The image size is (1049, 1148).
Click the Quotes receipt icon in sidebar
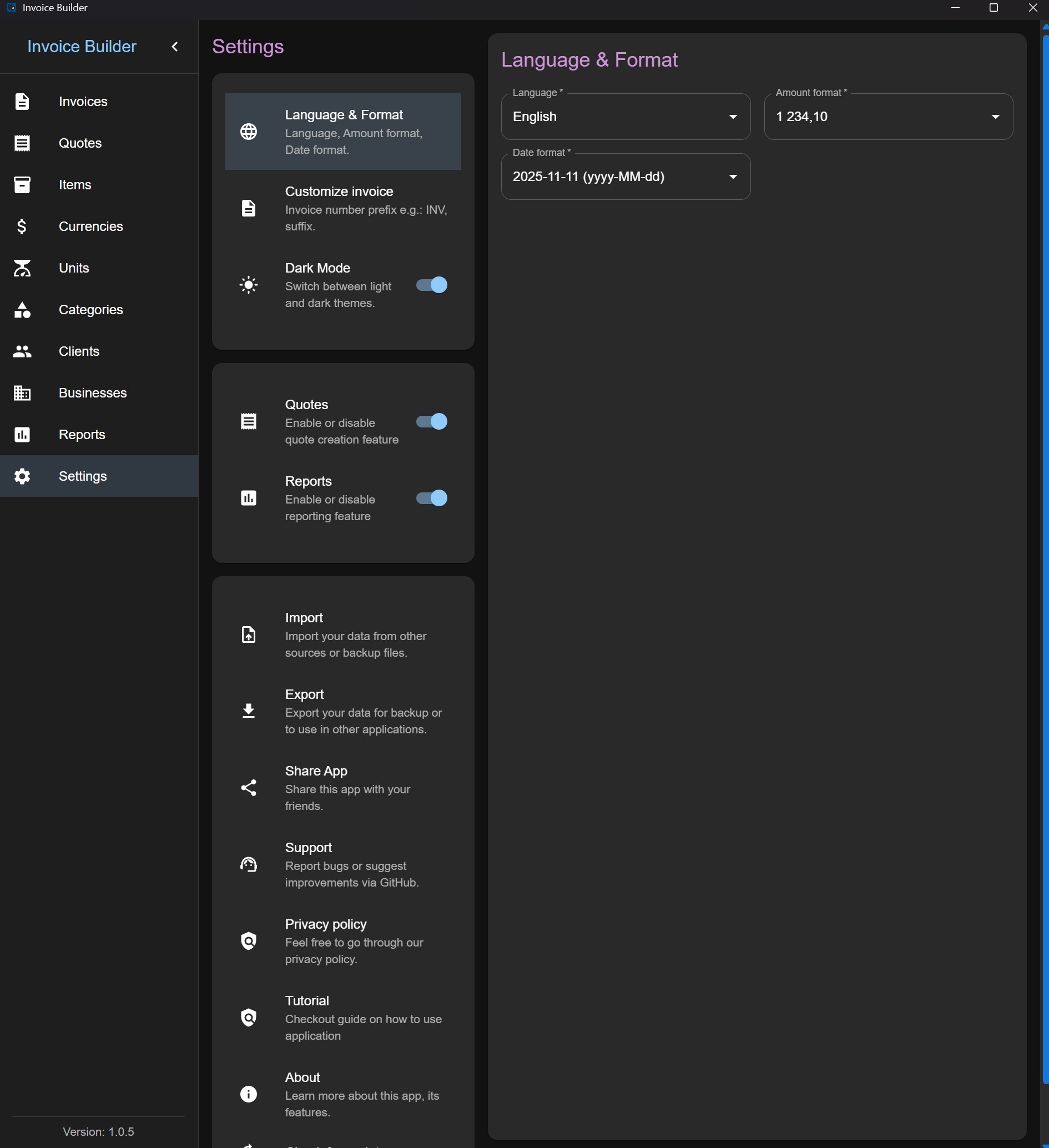click(x=22, y=143)
